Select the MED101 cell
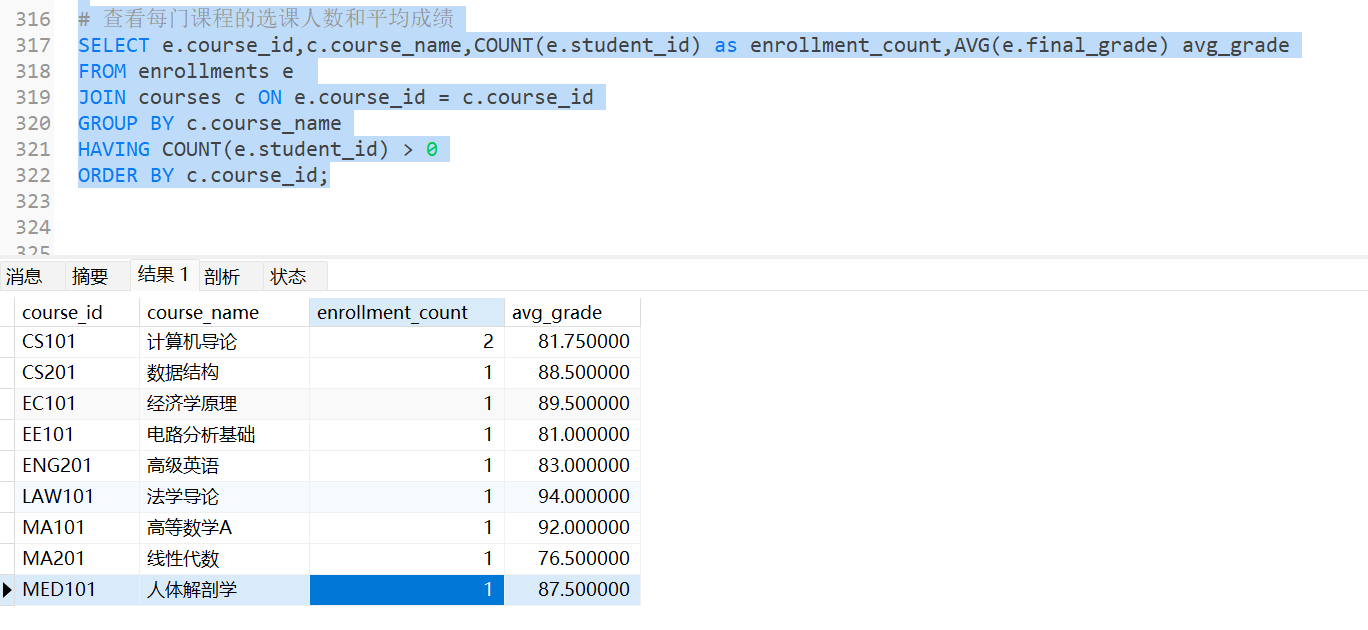This screenshot has height=630, width=1368. pyautogui.click(x=77, y=590)
